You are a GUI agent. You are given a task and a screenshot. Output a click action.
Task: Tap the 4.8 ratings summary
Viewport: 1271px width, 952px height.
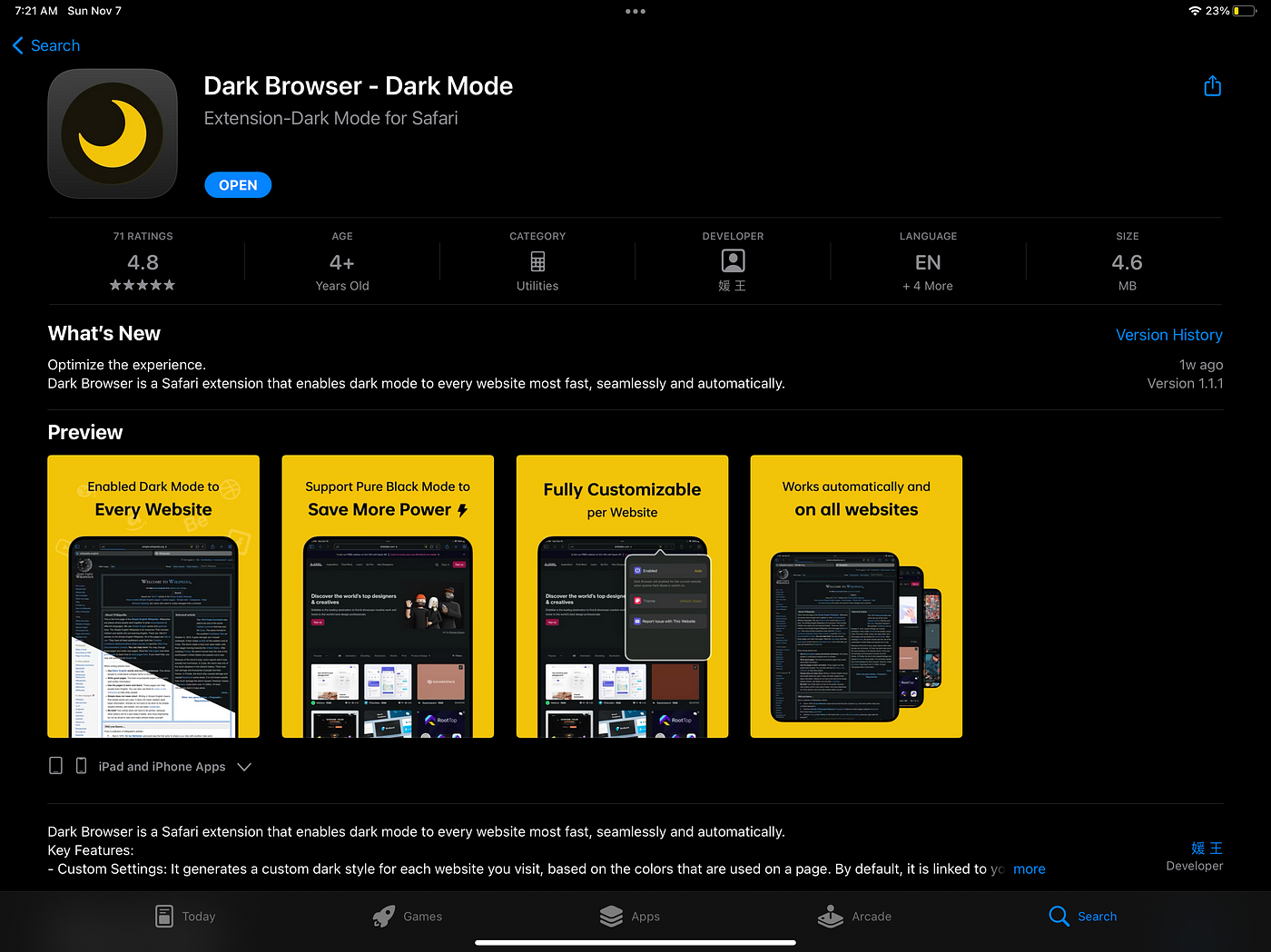(x=143, y=262)
